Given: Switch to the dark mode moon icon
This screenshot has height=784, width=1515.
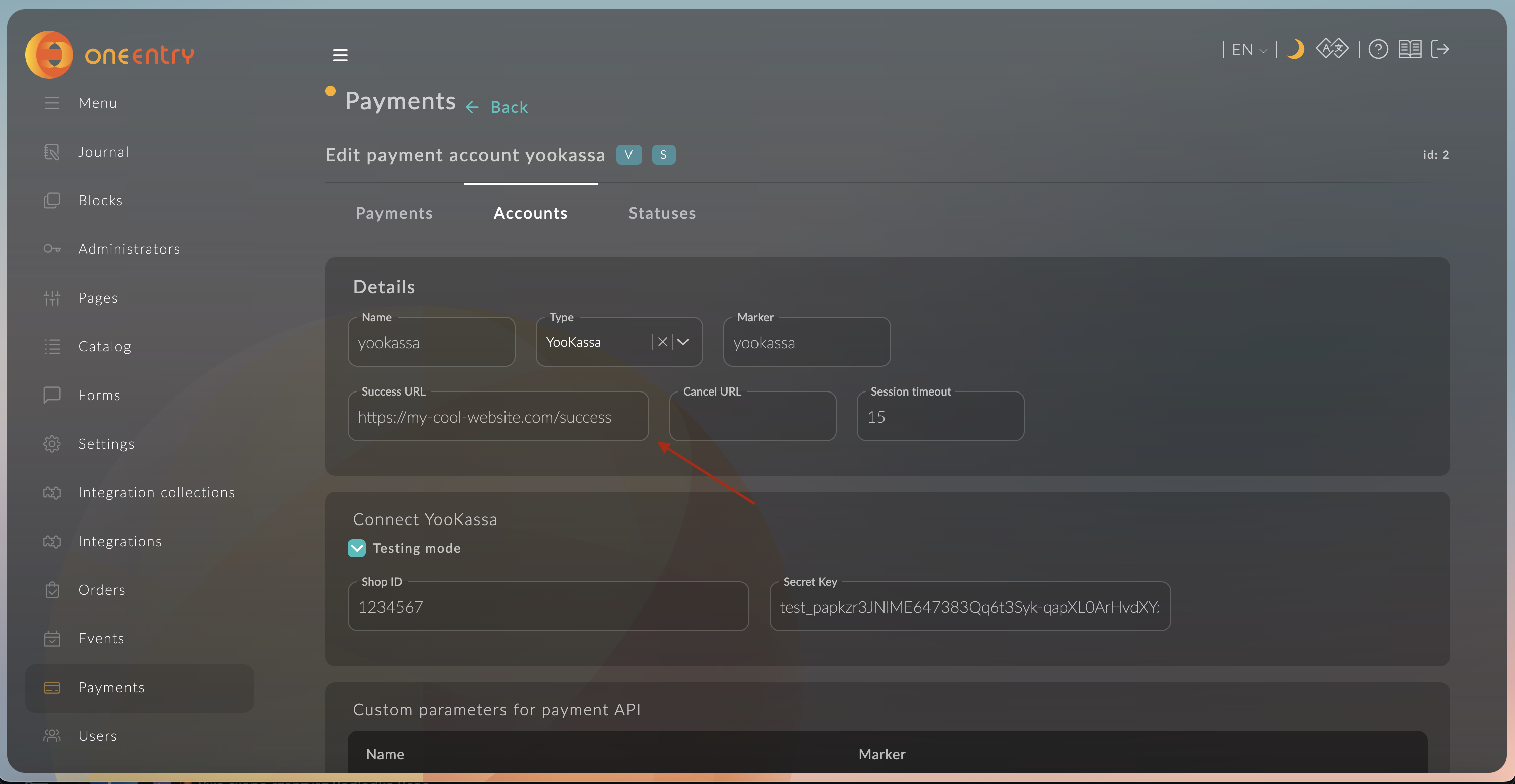Looking at the screenshot, I should pyautogui.click(x=1295, y=49).
